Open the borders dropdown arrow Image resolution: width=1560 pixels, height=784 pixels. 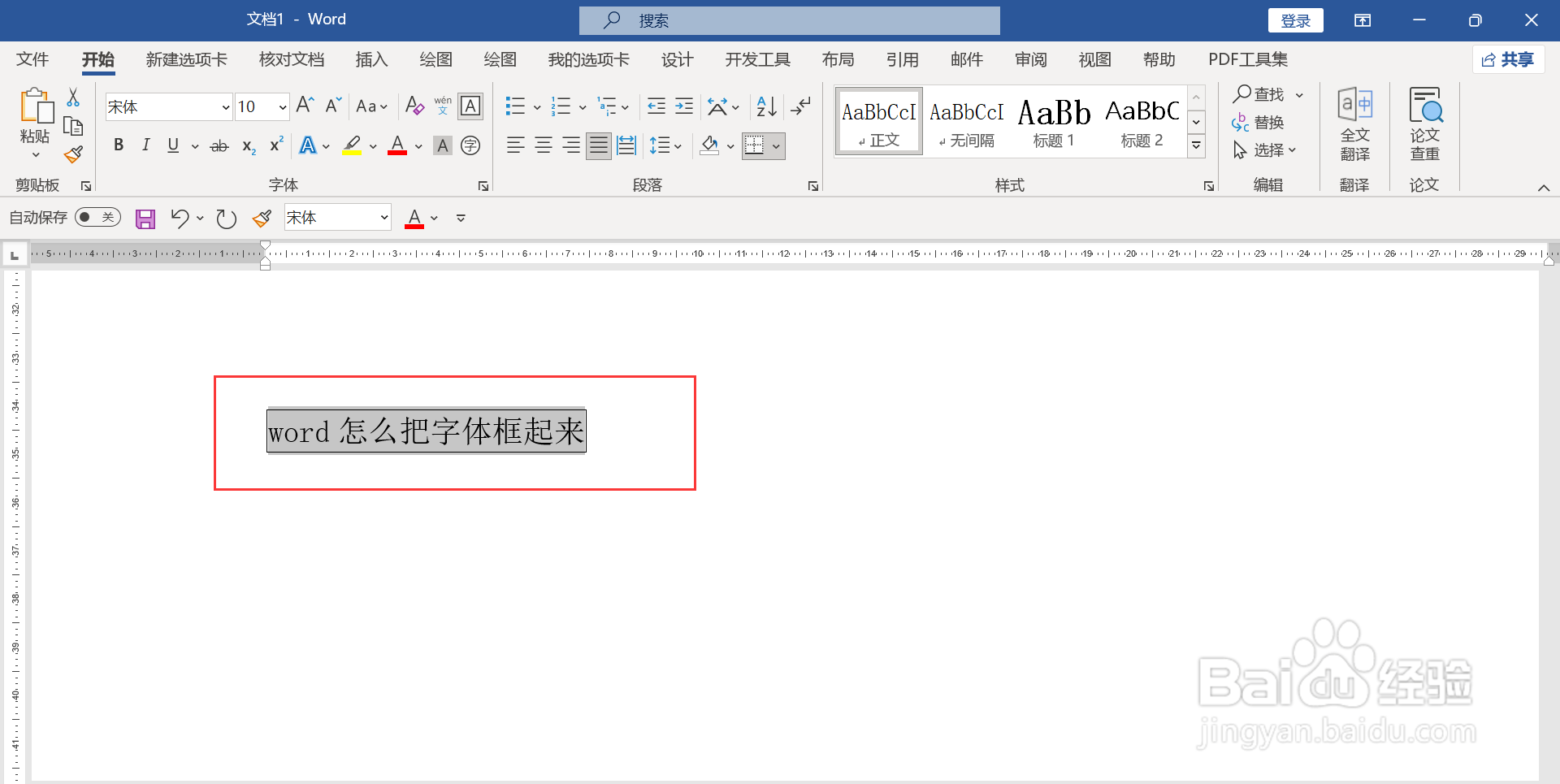coord(776,146)
